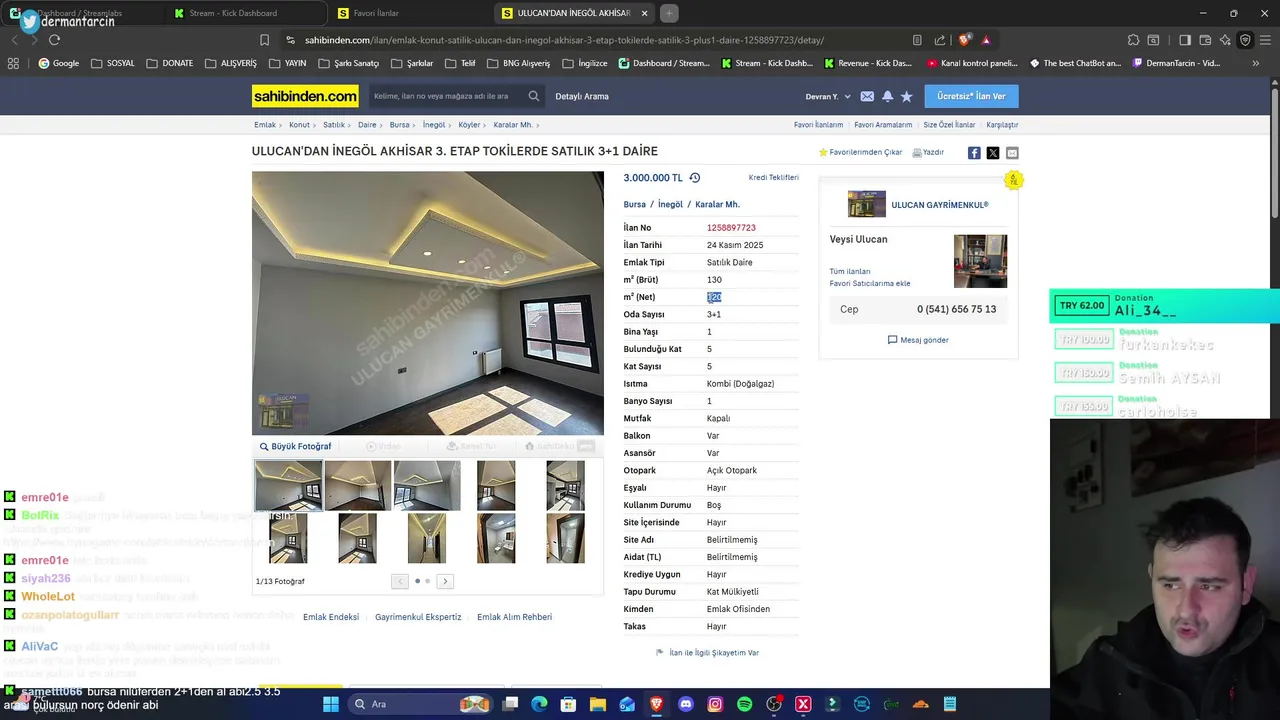Open Favori Aramalarım link
The height and width of the screenshot is (720, 1280).
click(883, 125)
